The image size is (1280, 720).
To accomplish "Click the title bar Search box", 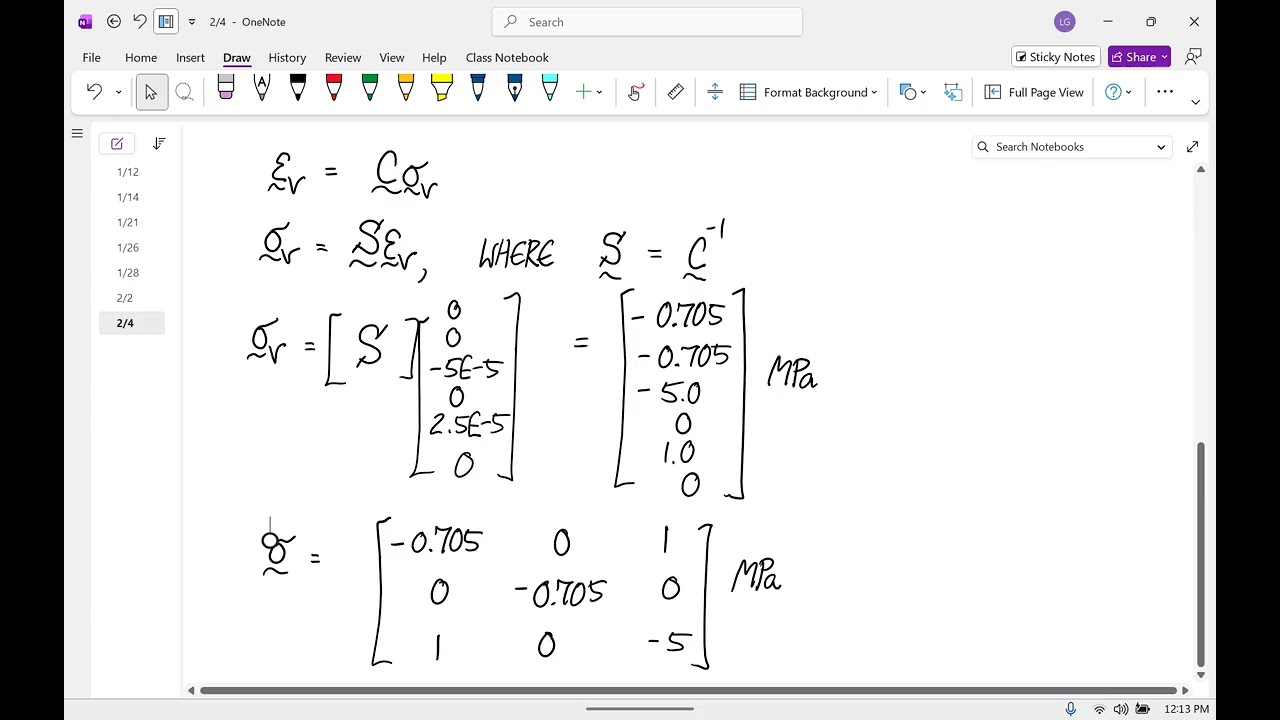I will 647,21.
